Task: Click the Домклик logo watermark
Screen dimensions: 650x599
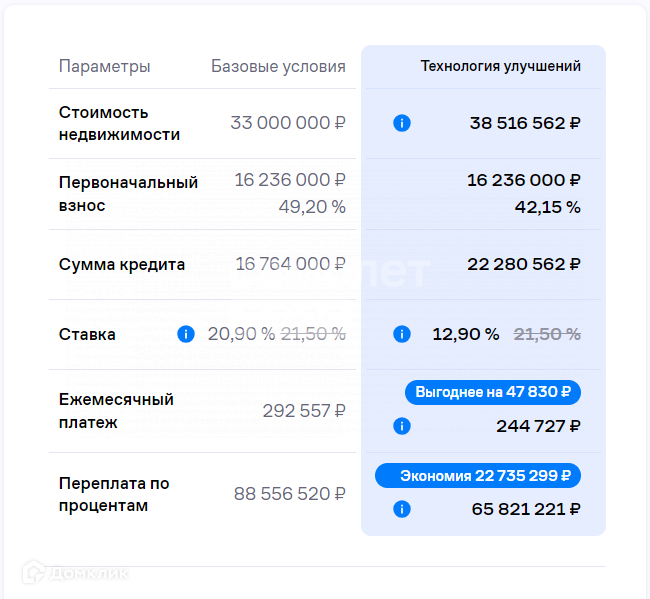Action: coord(78,573)
